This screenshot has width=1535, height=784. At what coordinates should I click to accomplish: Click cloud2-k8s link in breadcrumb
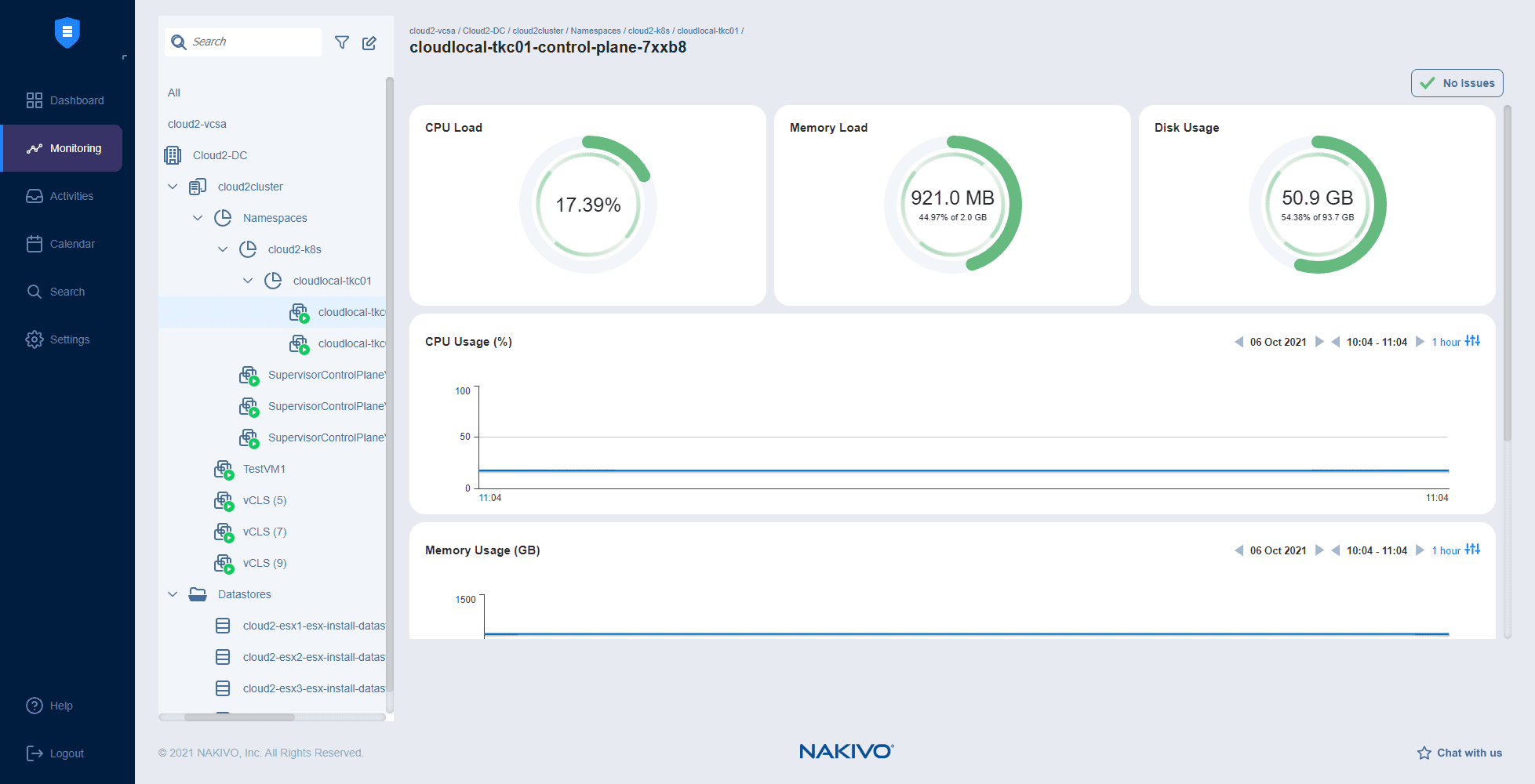coord(648,31)
